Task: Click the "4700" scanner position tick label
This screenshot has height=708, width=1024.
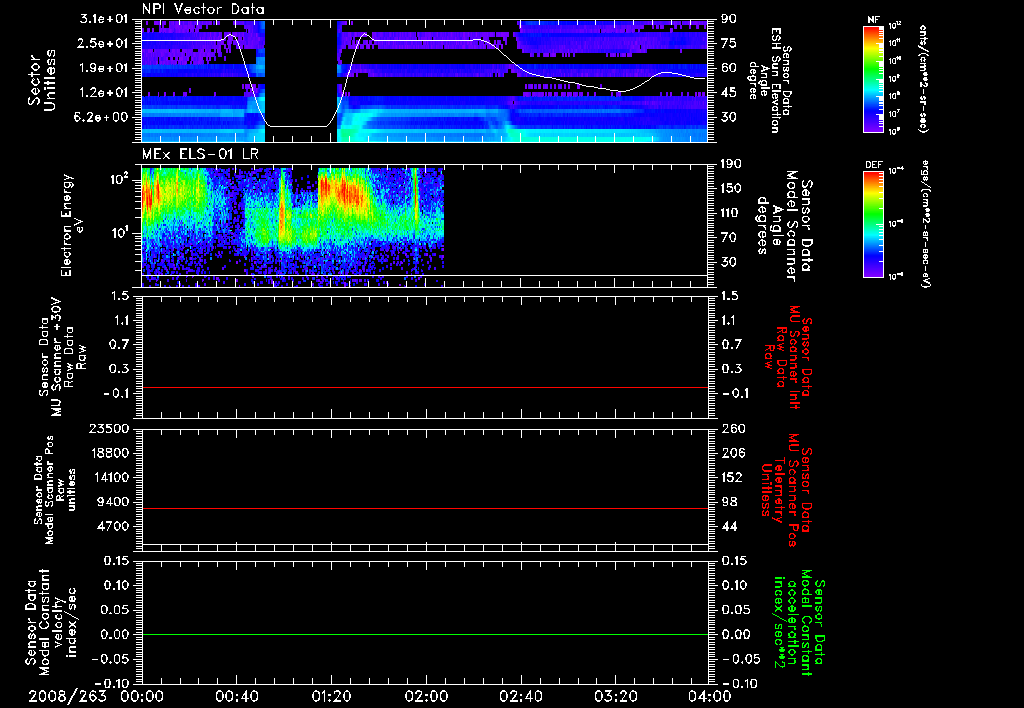Action: (112, 526)
